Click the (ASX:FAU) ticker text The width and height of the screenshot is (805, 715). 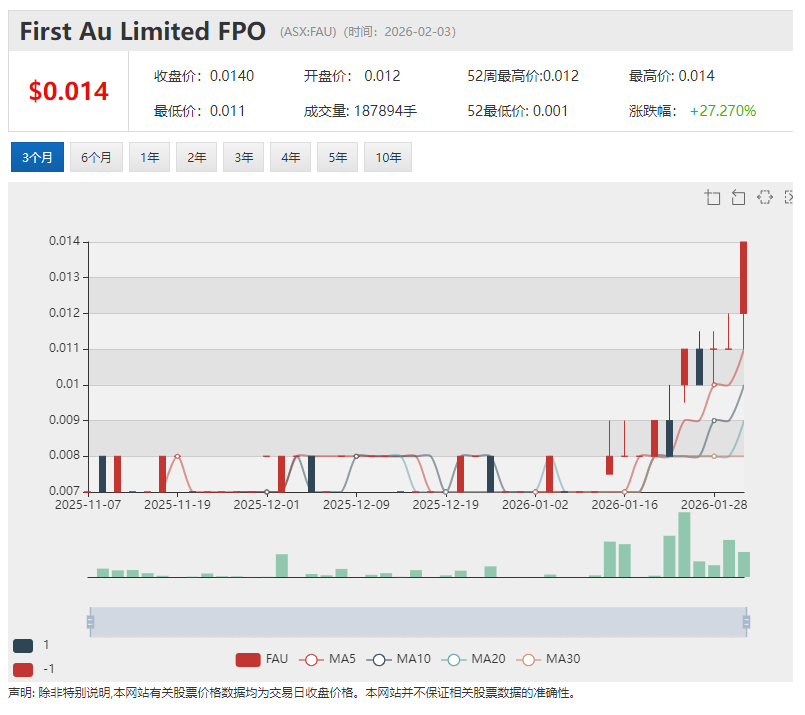(x=308, y=32)
